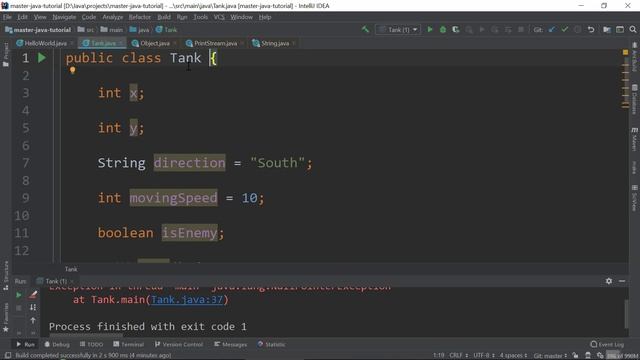This screenshot has height=360, width=640.
Task: Open the 4 spaces indent selector
Action: click(x=513, y=356)
